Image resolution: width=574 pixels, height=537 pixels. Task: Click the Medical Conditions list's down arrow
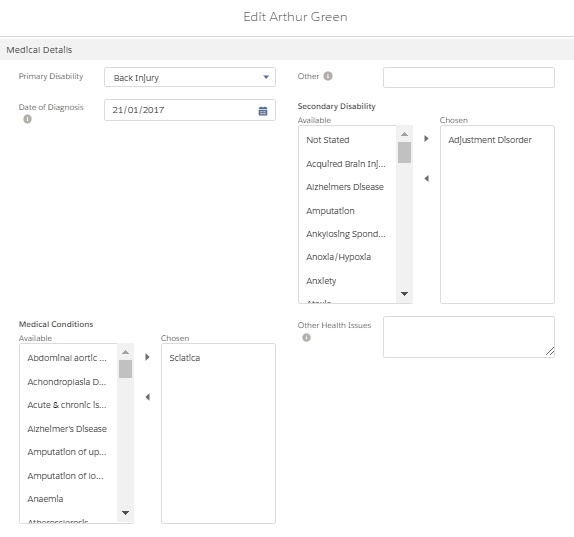click(125, 513)
